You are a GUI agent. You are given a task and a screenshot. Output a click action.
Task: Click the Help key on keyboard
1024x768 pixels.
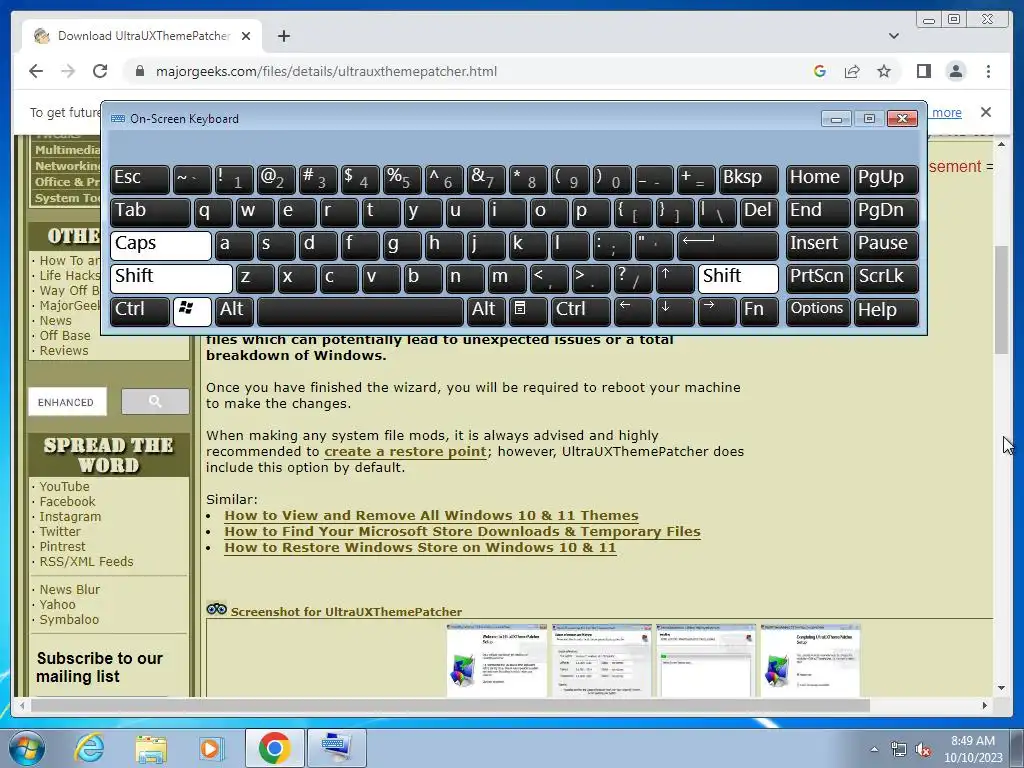click(886, 311)
